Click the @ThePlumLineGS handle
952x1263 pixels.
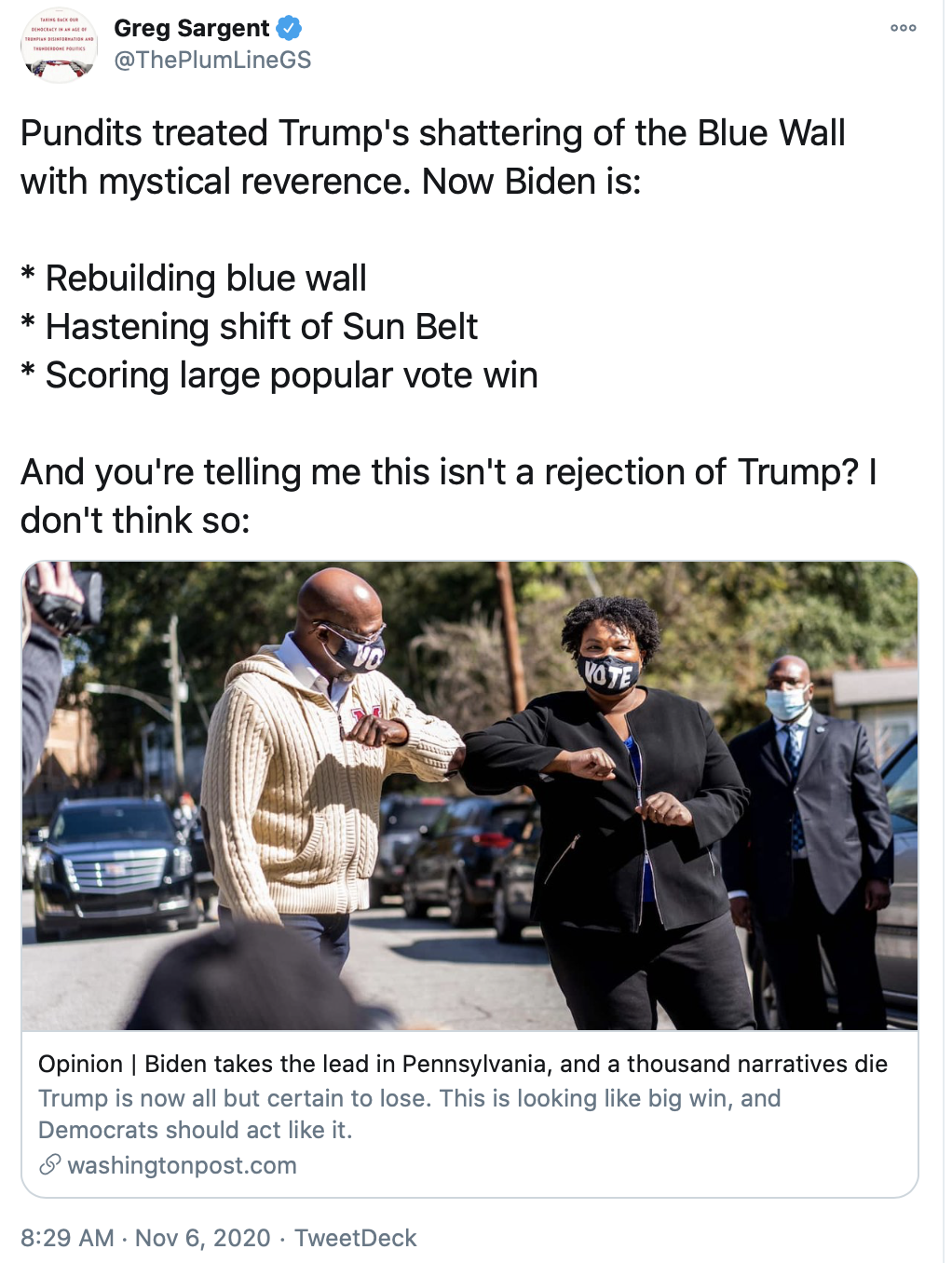tap(212, 60)
